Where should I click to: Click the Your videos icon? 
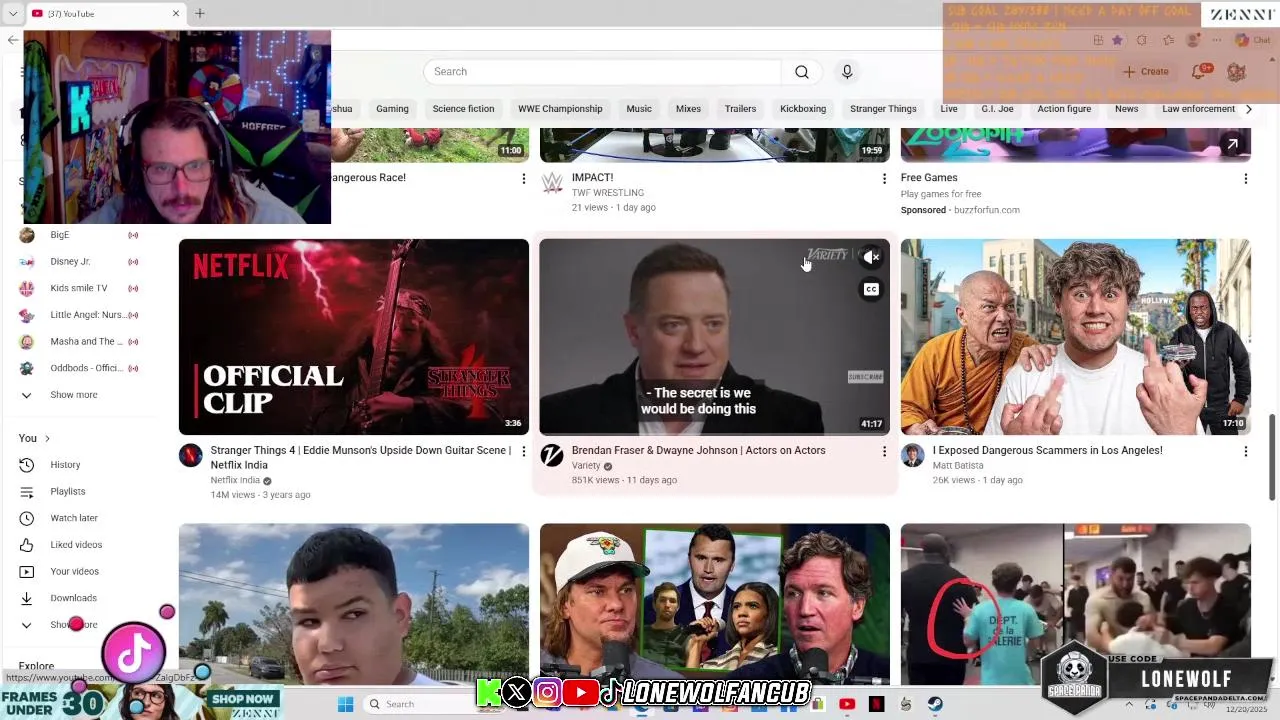pyautogui.click(x=27, y=572)
